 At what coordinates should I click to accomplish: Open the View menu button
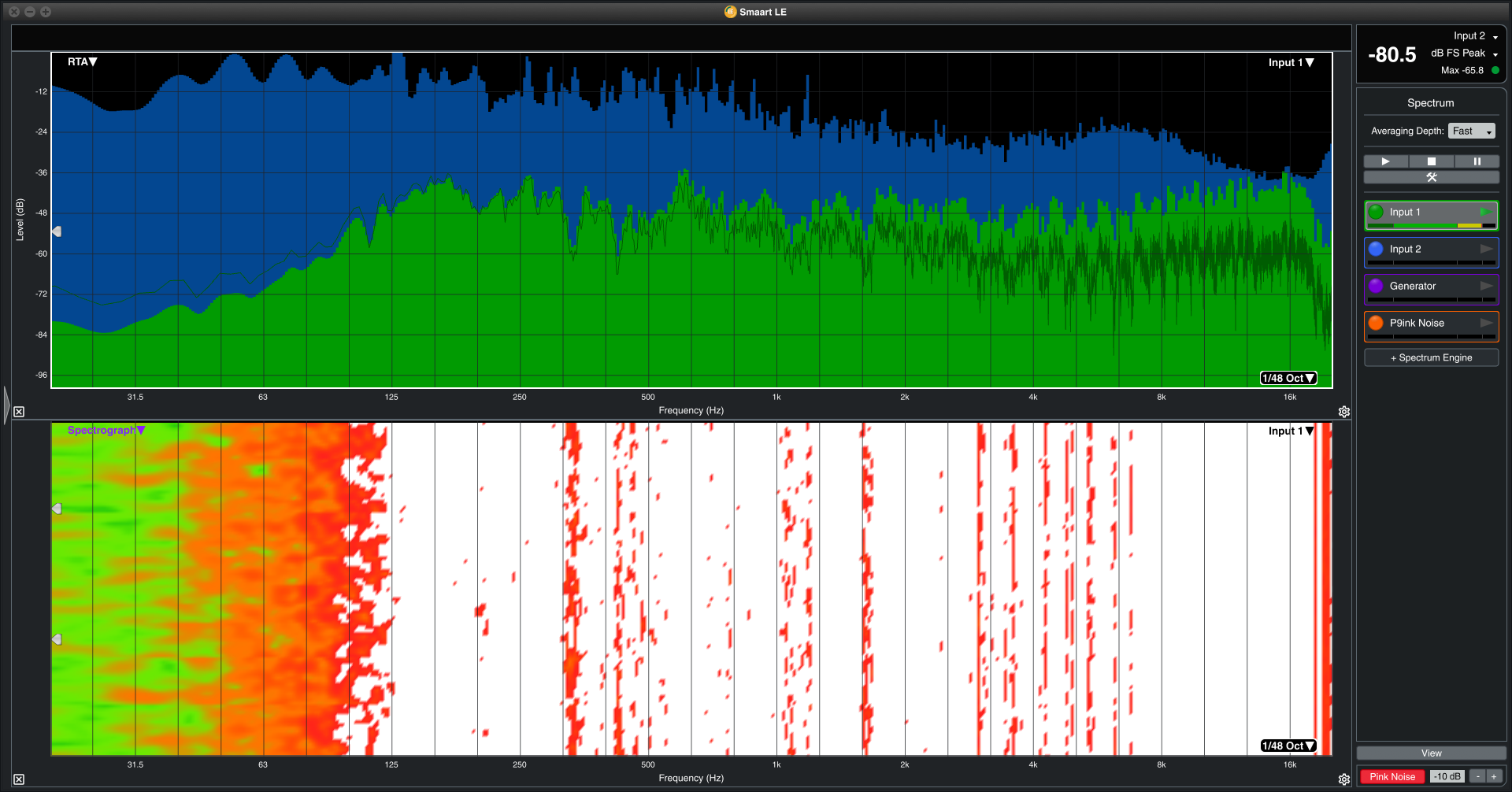point(1432,753)
